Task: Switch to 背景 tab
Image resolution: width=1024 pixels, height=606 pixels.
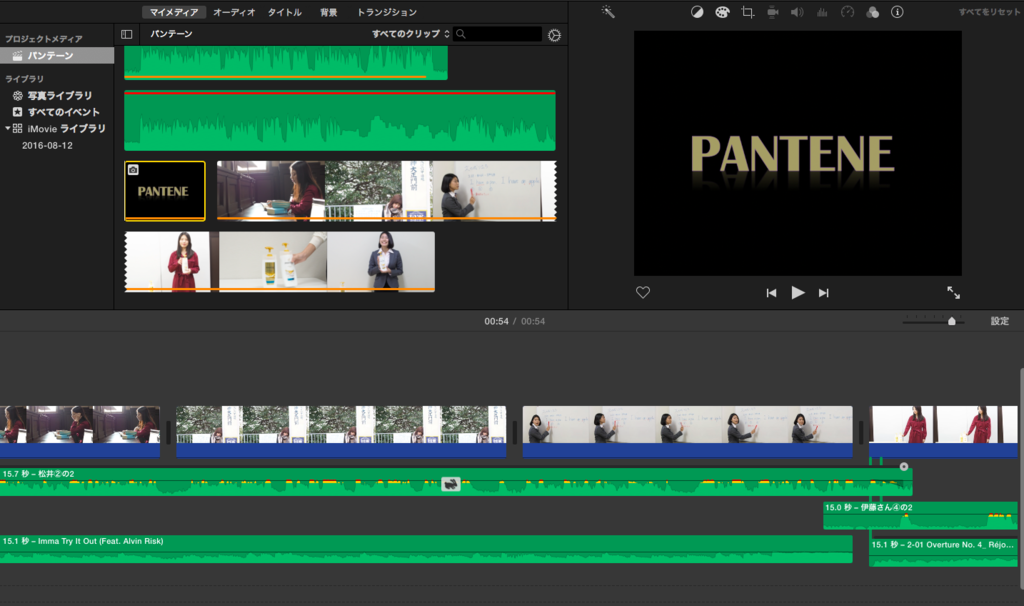Action: (x=328, y=12)
